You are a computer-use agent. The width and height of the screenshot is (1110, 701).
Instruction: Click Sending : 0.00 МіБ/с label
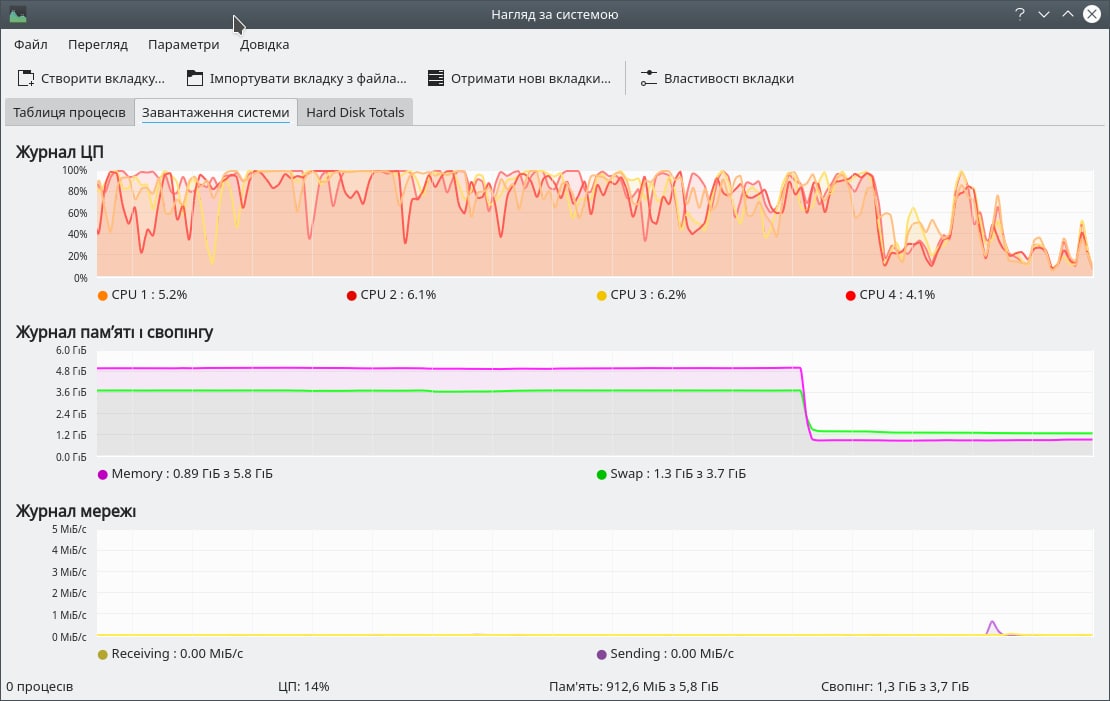coord(672,654)
